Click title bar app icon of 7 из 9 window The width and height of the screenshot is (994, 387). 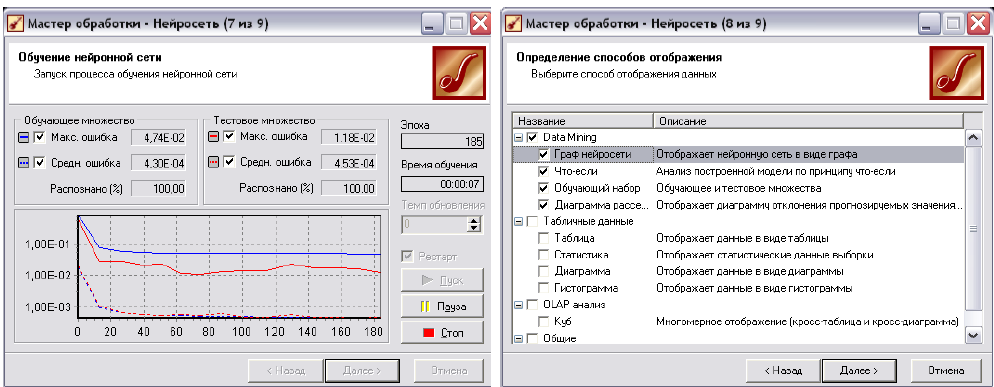pos(15,24)
